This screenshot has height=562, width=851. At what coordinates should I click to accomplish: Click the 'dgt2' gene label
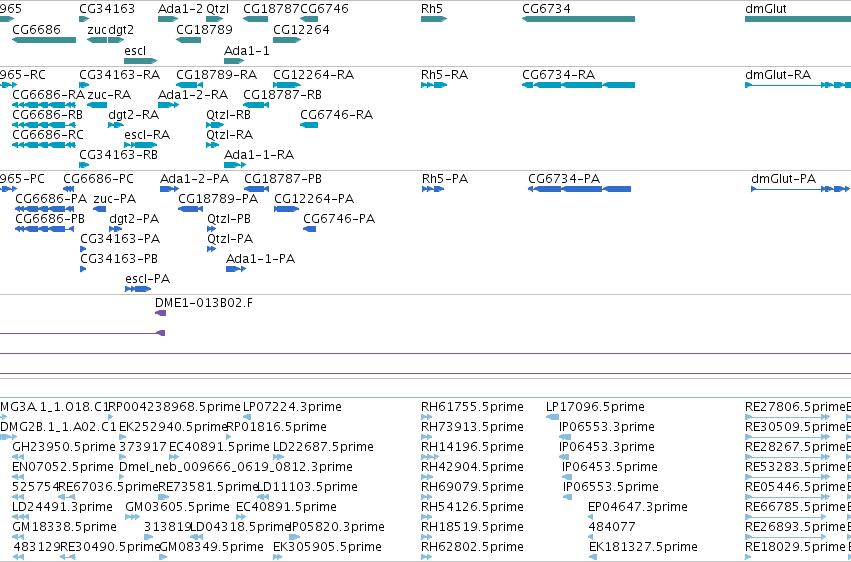tap(121, 29)
